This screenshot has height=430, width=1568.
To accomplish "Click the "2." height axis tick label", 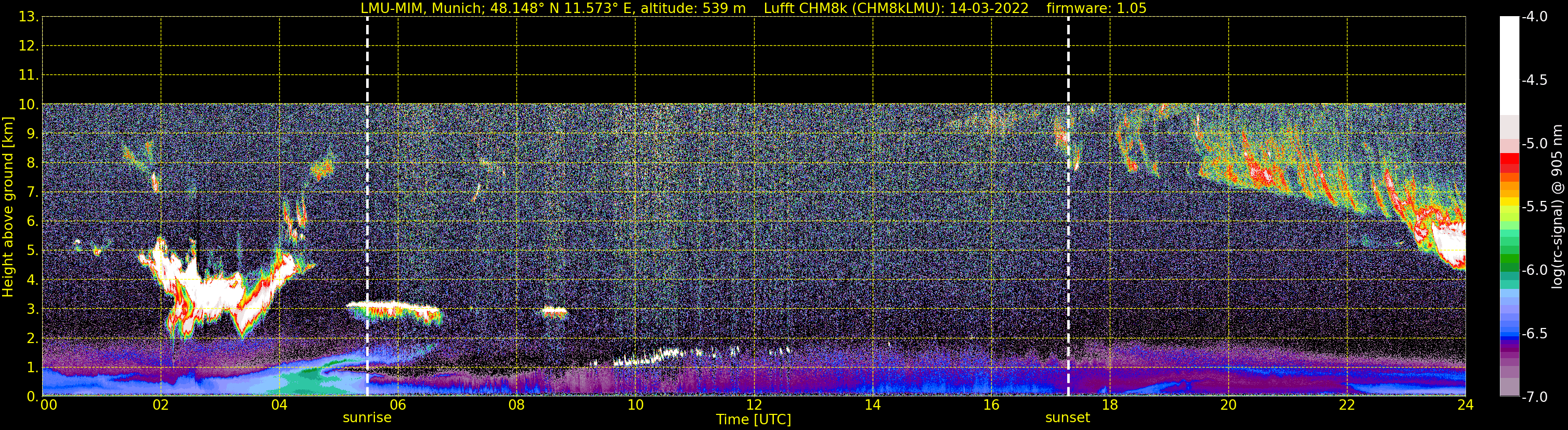I will pos(32,338).
